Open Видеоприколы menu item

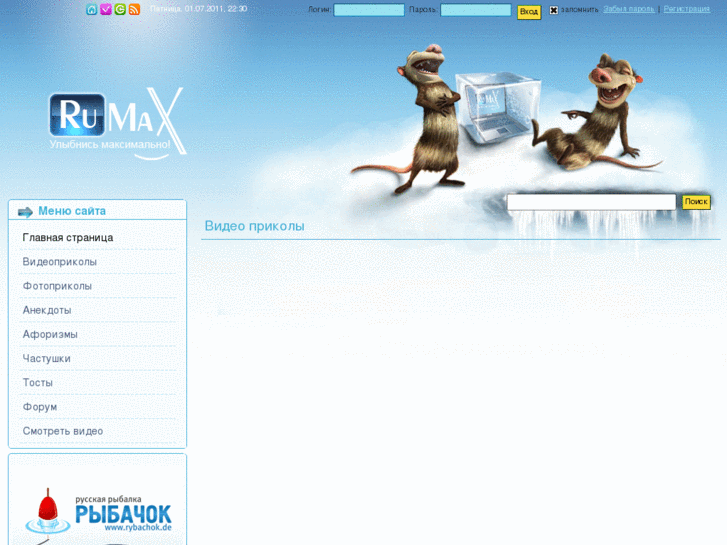(60, 262)
